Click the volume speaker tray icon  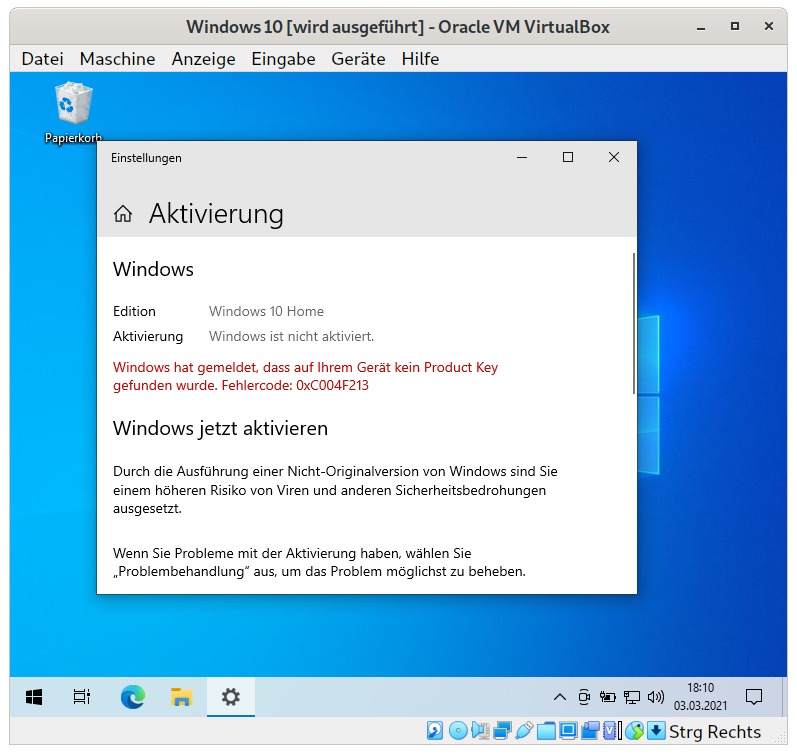[x=656, y=697]
